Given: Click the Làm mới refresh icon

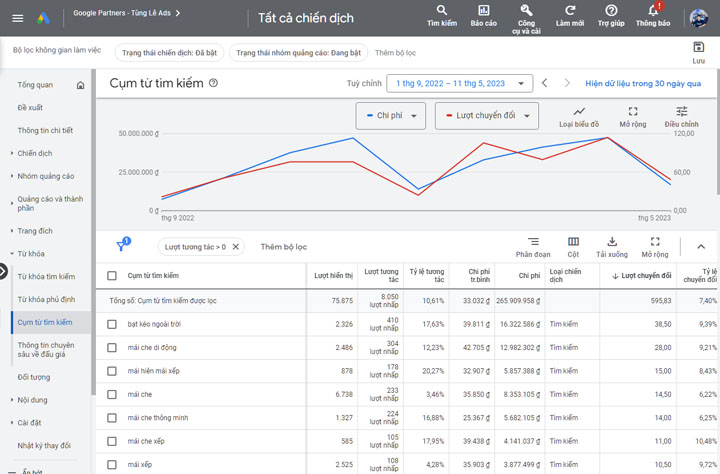Looking at the screenshot, I should point(570,15).
